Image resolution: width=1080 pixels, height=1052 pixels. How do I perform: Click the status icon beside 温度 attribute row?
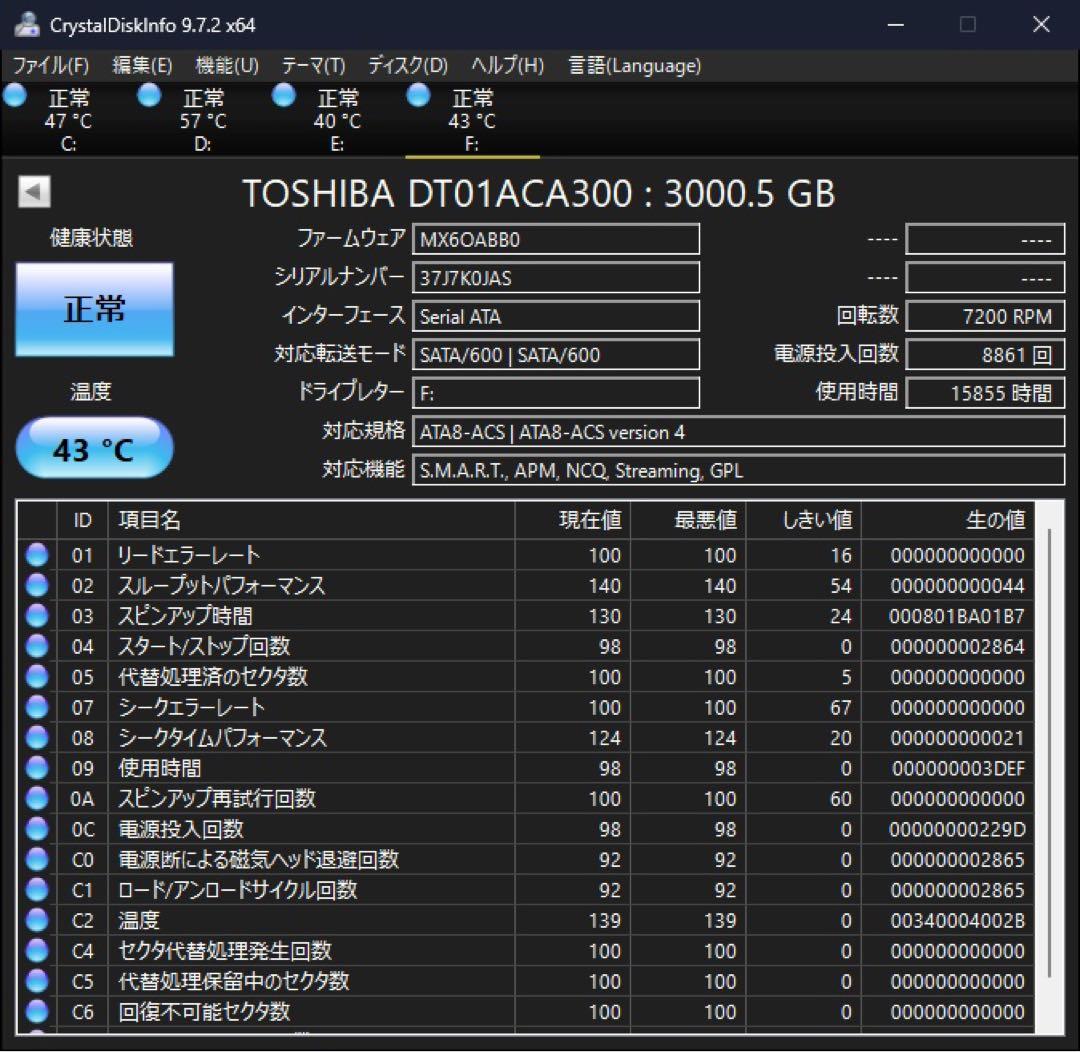click(36, 920)
